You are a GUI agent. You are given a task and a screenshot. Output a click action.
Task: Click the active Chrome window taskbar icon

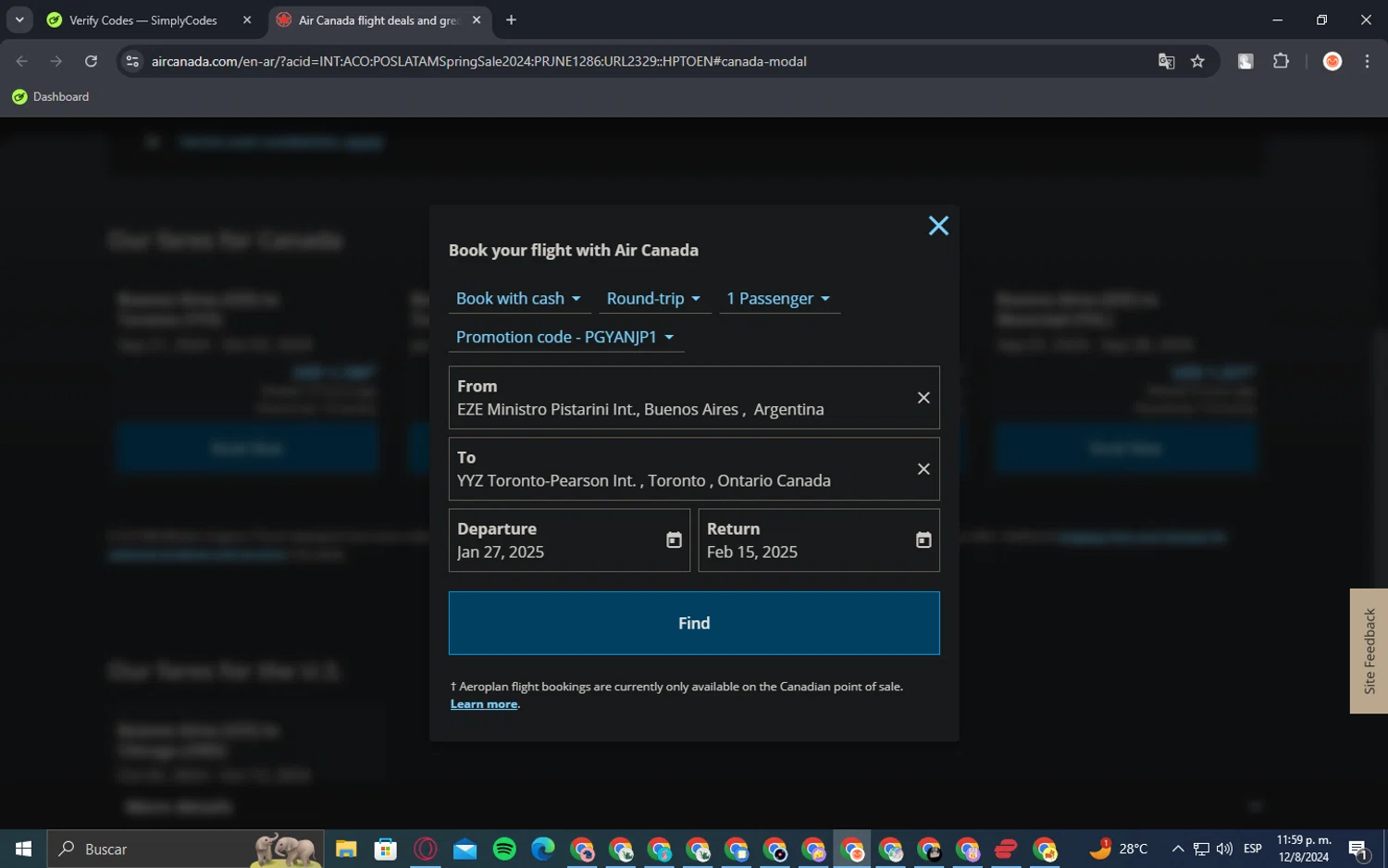pos(852,849)
